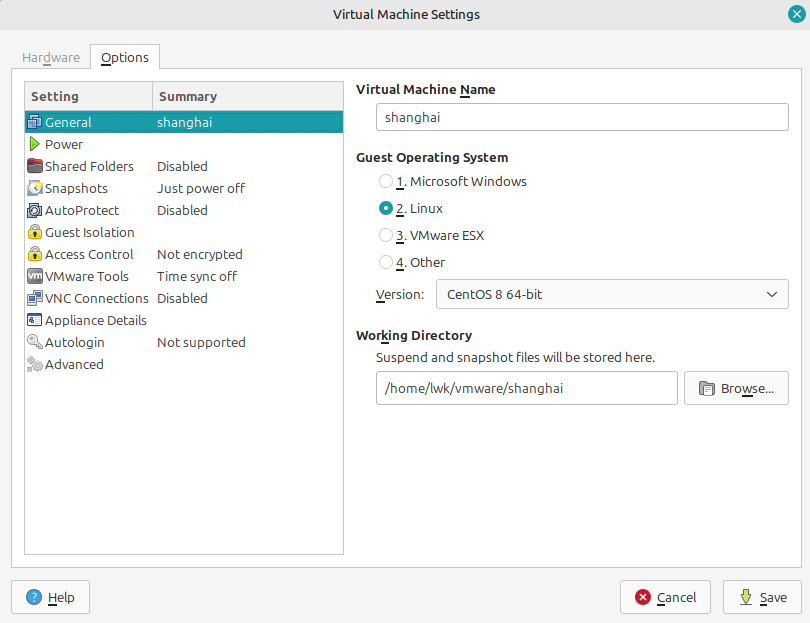Click the AutoProtect icon

click(x=35, y=210)
